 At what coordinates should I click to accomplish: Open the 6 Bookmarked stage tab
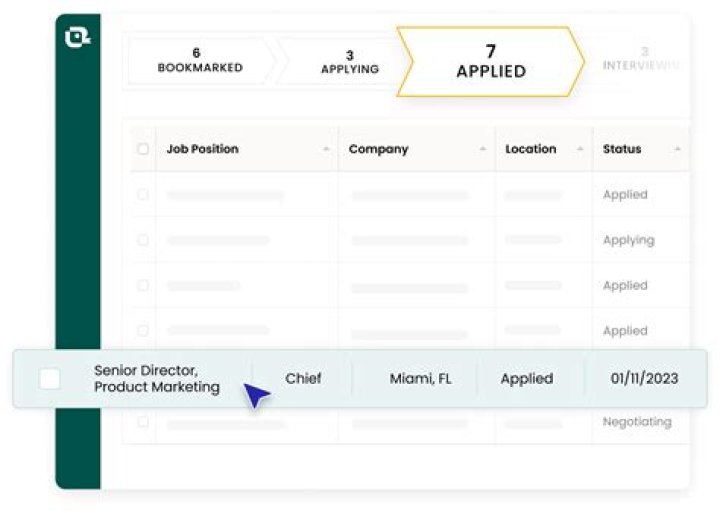(x=199, y=60)
